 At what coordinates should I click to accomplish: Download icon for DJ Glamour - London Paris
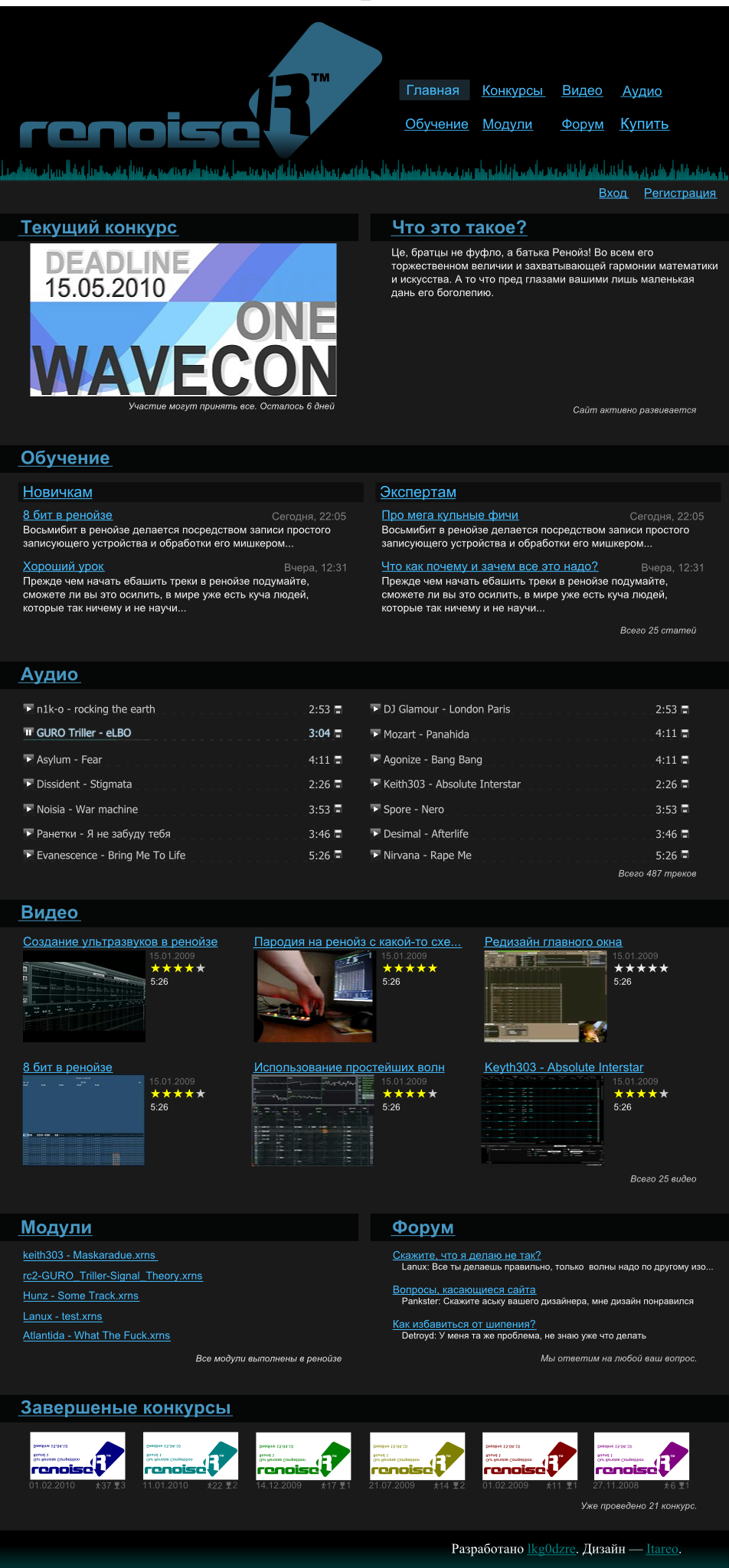click(x=685, y=709)
